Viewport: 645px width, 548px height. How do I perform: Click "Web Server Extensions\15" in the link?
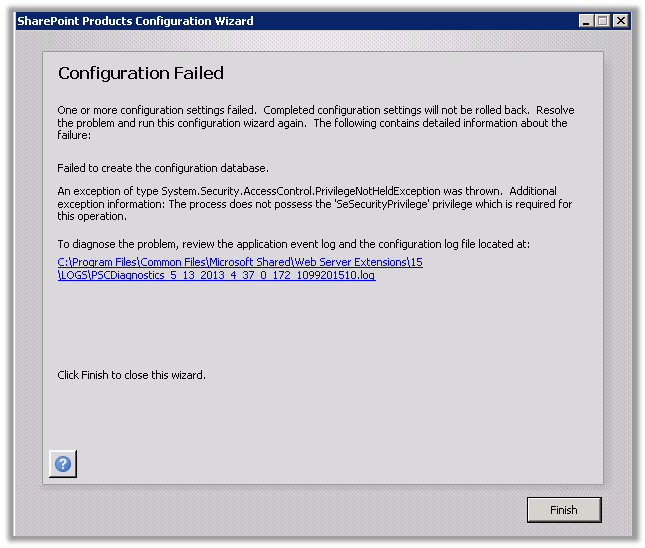[366, 262]
